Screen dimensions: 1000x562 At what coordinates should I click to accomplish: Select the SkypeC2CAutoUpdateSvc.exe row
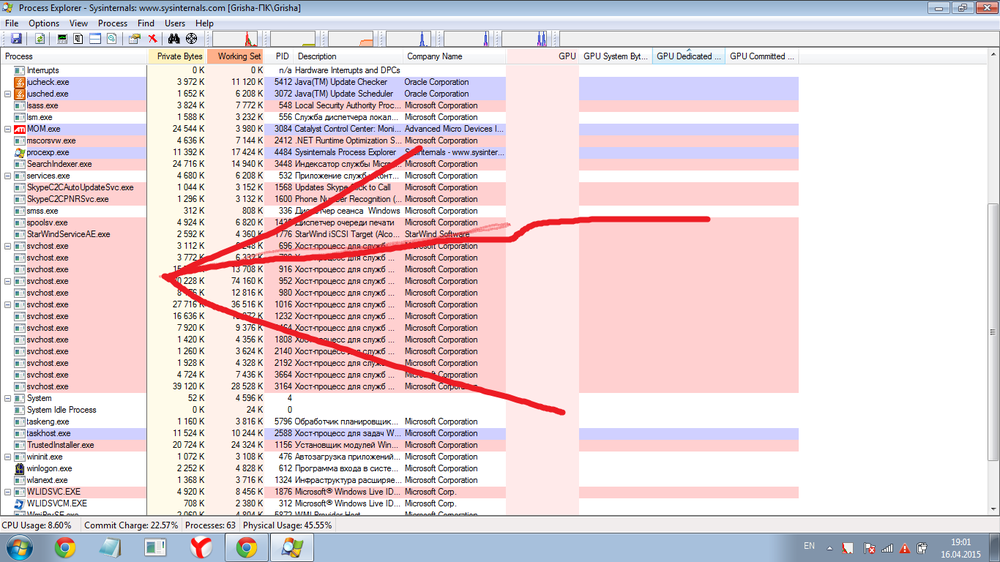(399, 188)
